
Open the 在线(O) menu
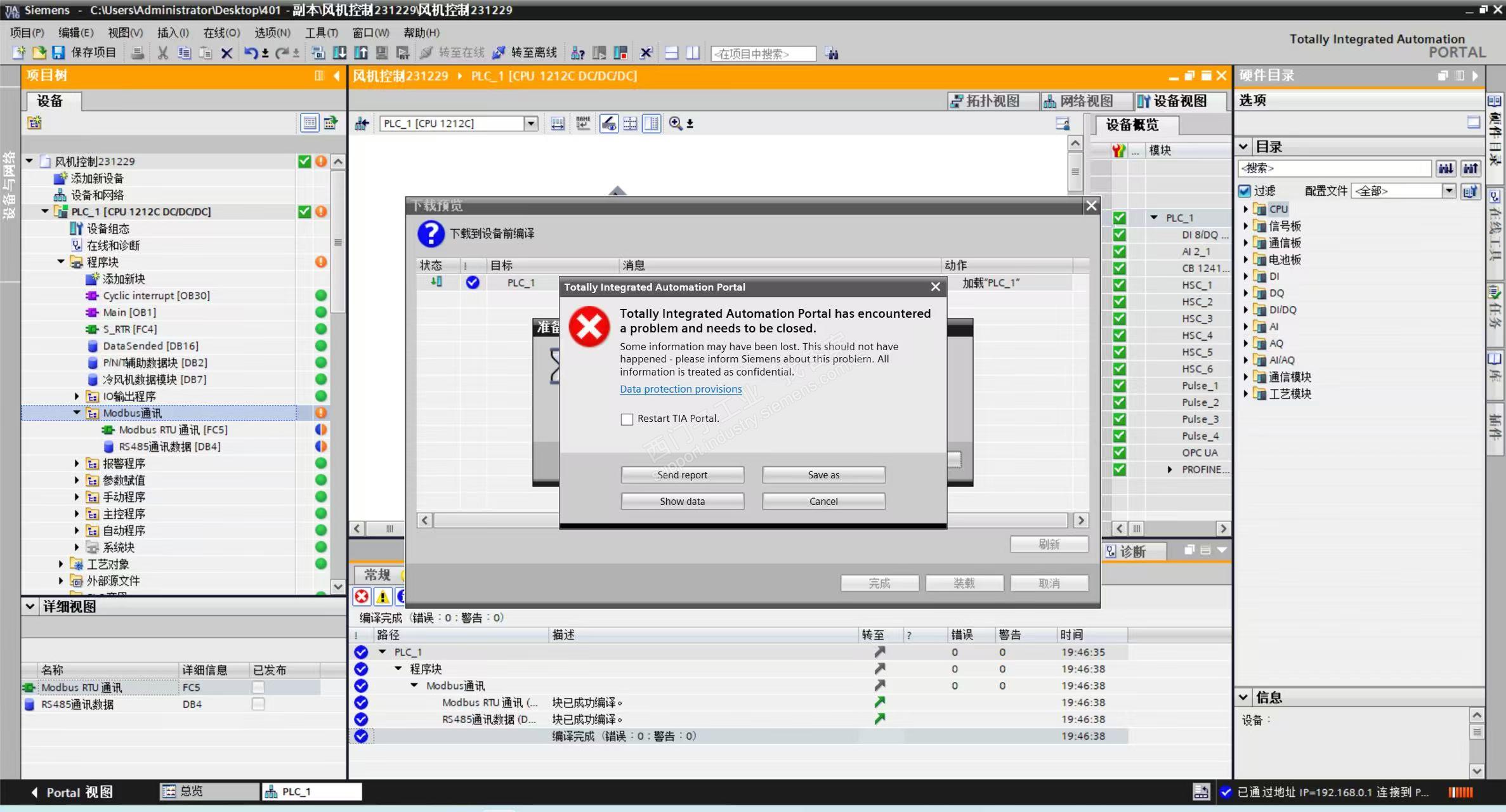[221, 33]
